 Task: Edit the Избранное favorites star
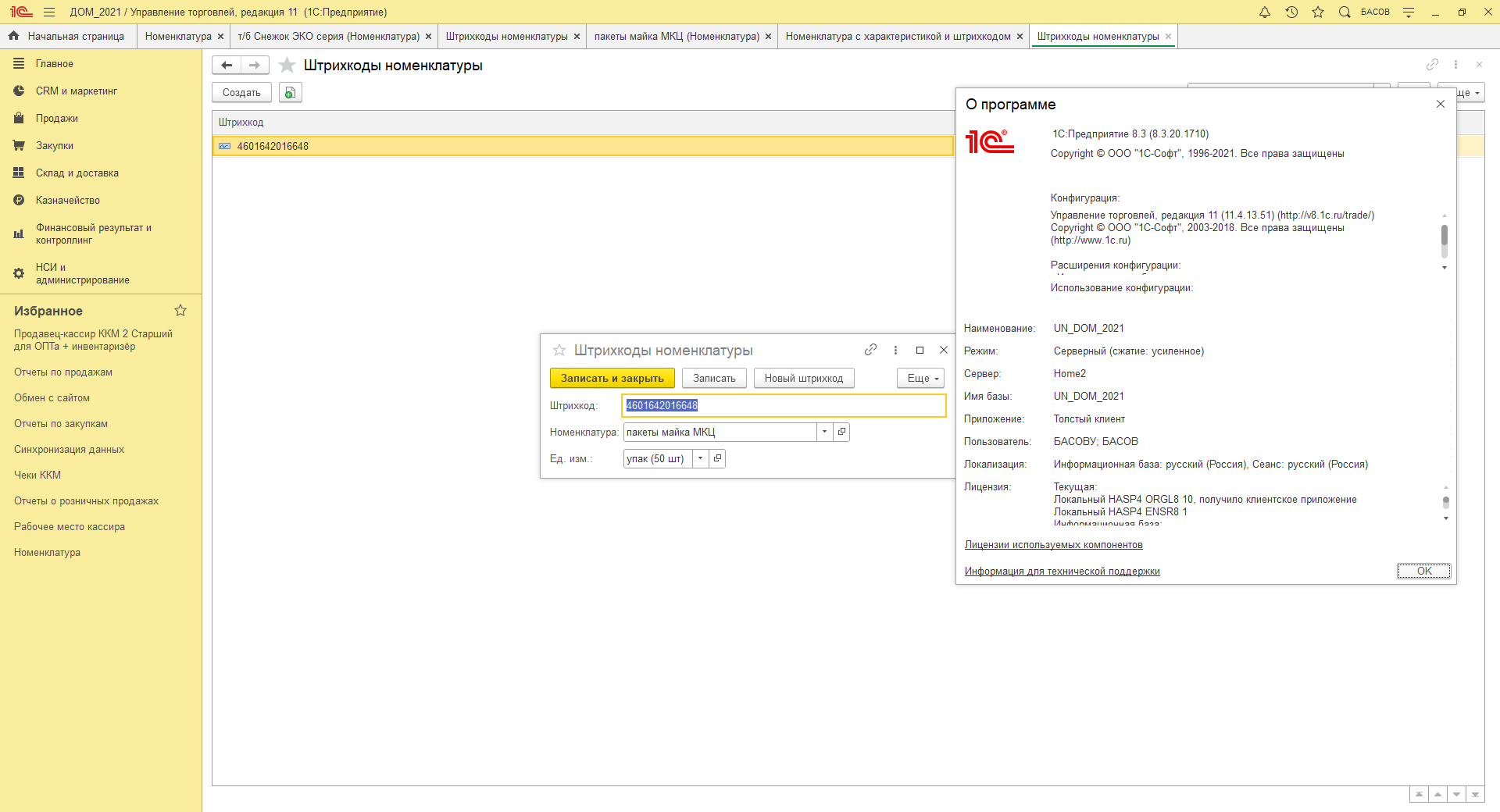[x=180, y=311]
